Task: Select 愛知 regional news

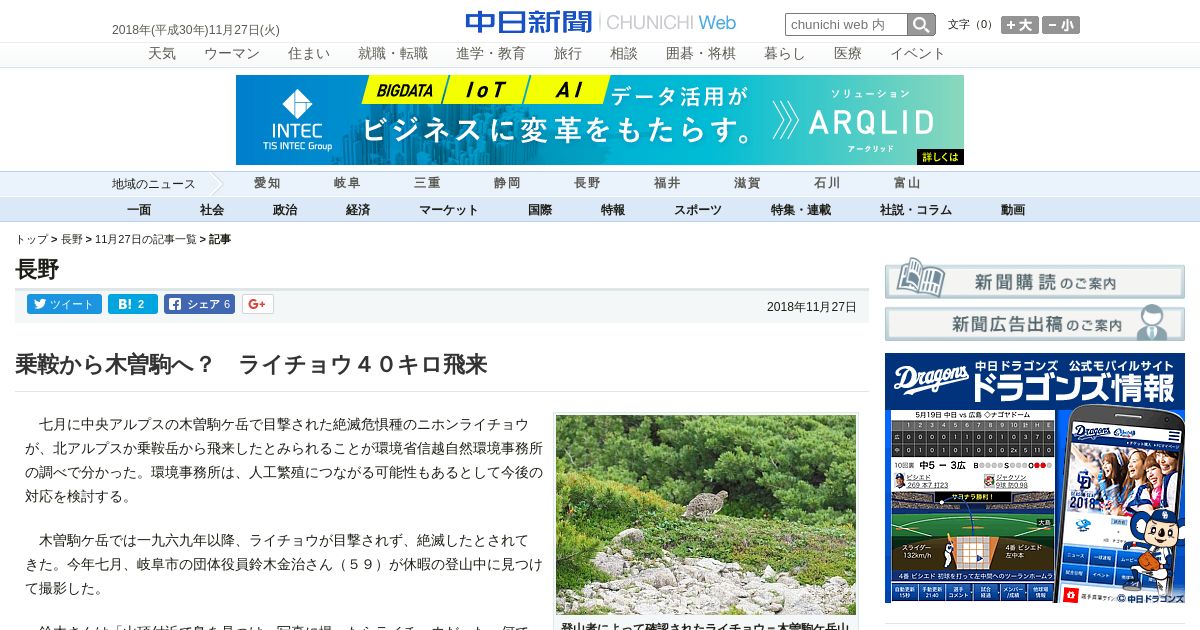Action: [267, 184]
